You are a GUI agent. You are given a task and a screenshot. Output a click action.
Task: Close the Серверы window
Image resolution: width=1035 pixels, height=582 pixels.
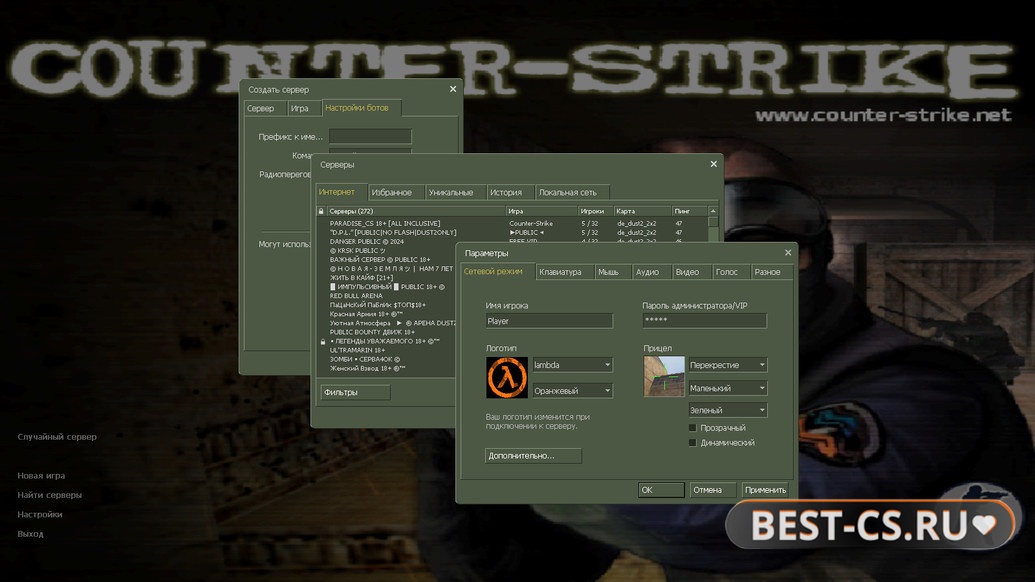pos(714,164)
